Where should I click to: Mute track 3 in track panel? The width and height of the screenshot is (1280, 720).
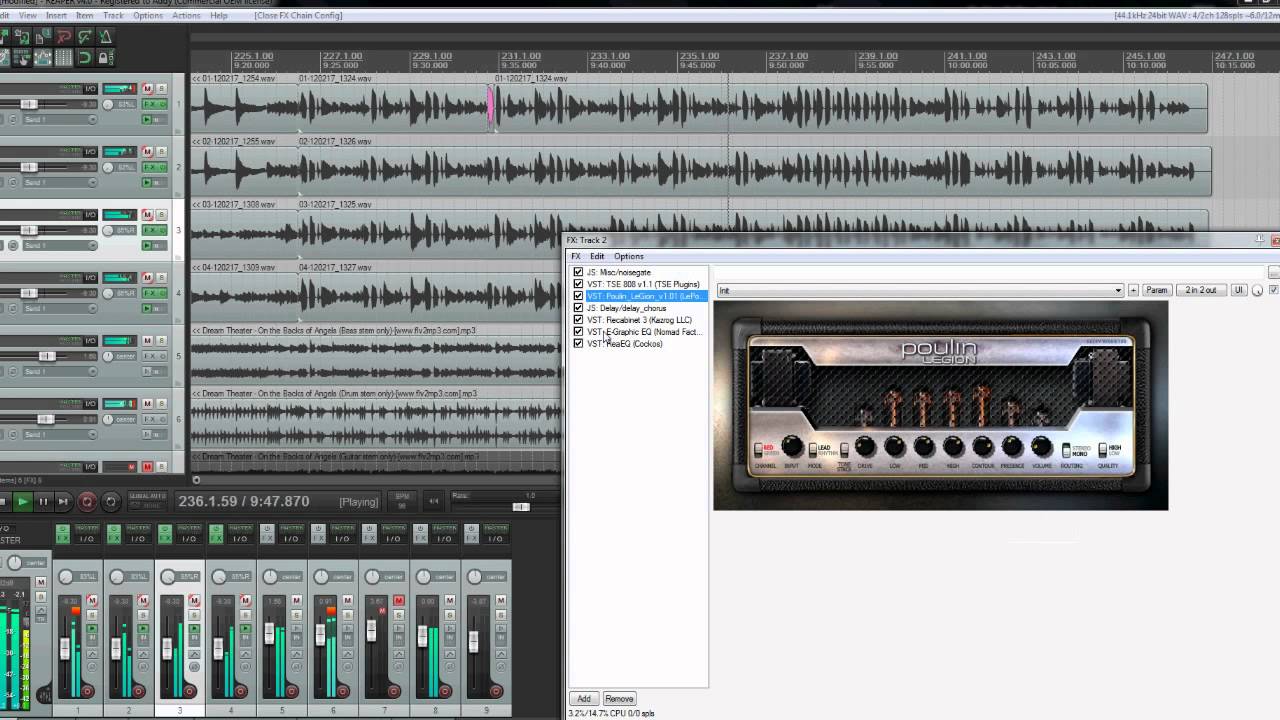coord(147,215)
